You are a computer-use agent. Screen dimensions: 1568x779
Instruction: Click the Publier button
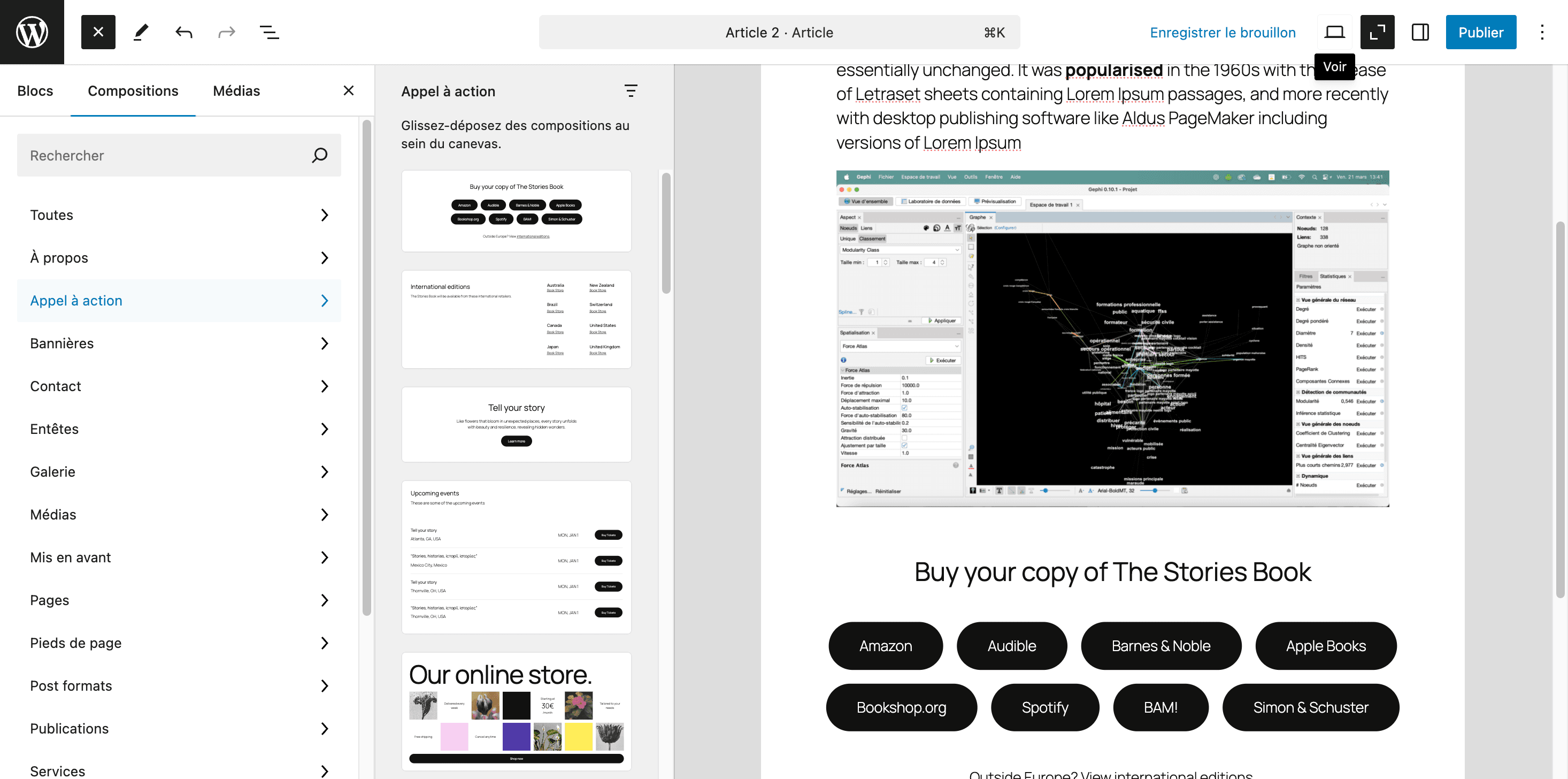point(1480,32)
